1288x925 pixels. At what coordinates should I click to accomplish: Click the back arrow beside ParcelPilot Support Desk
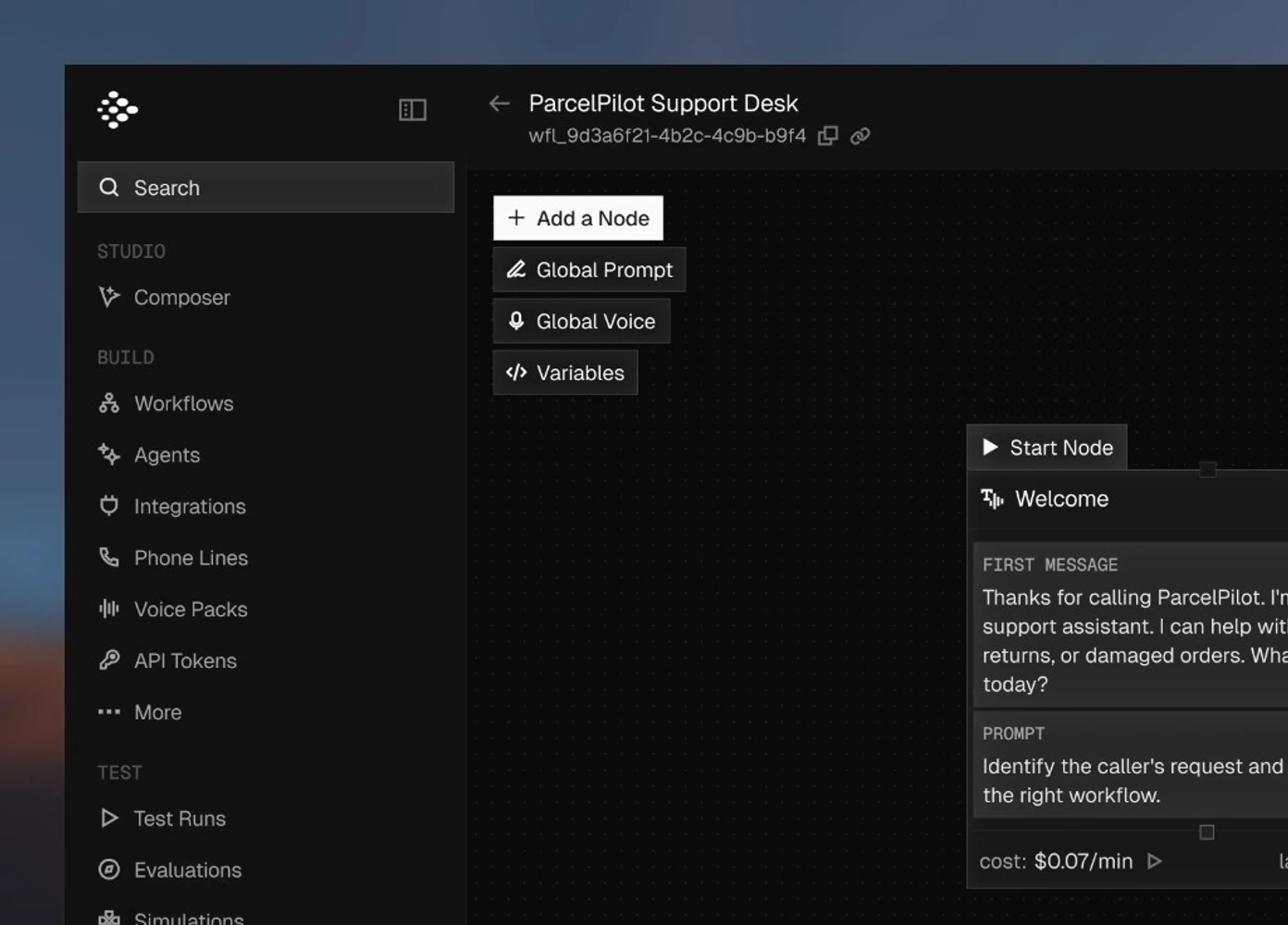coord(500,104)
